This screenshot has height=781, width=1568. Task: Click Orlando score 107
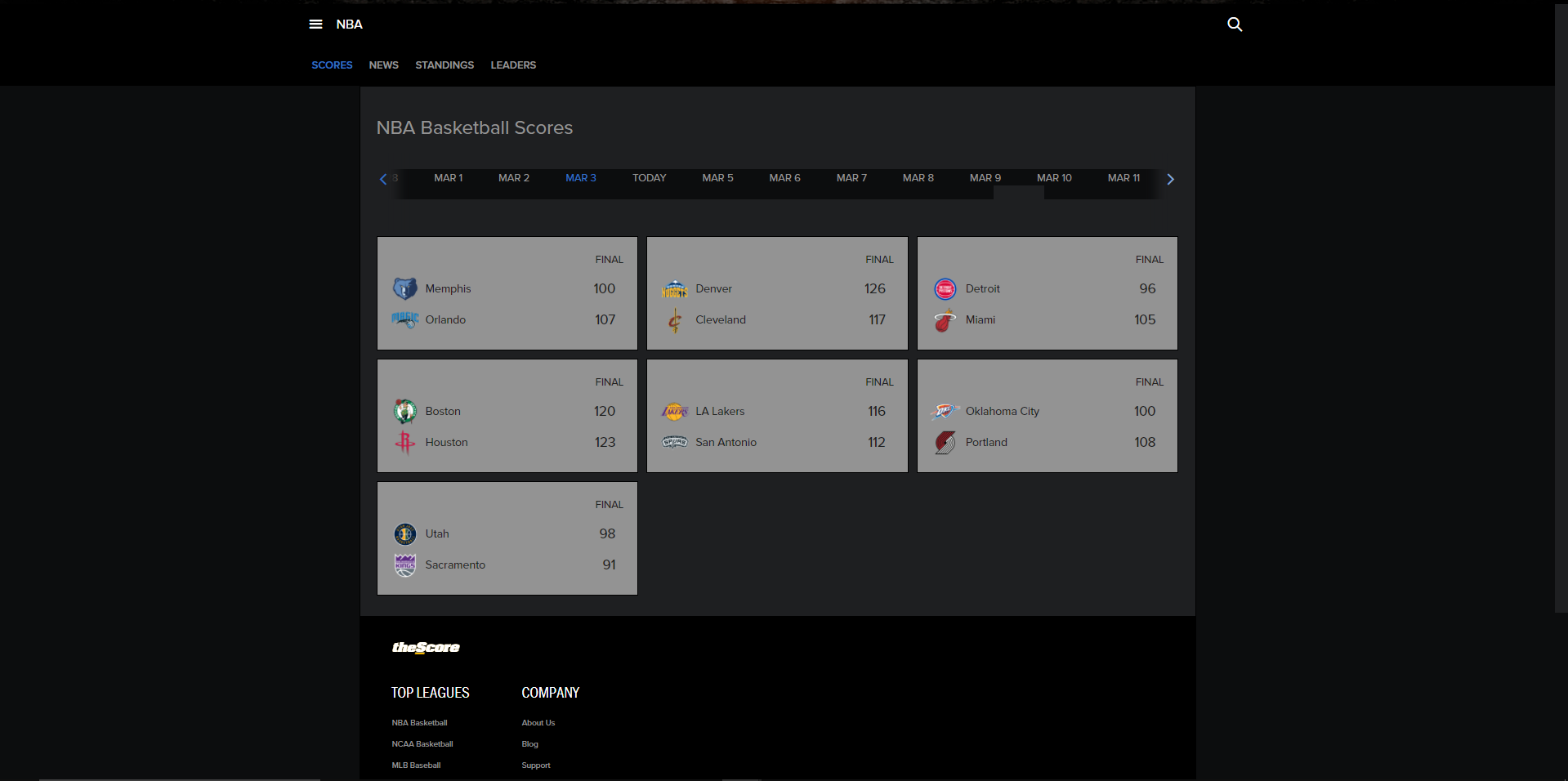(x=605, y=320)
